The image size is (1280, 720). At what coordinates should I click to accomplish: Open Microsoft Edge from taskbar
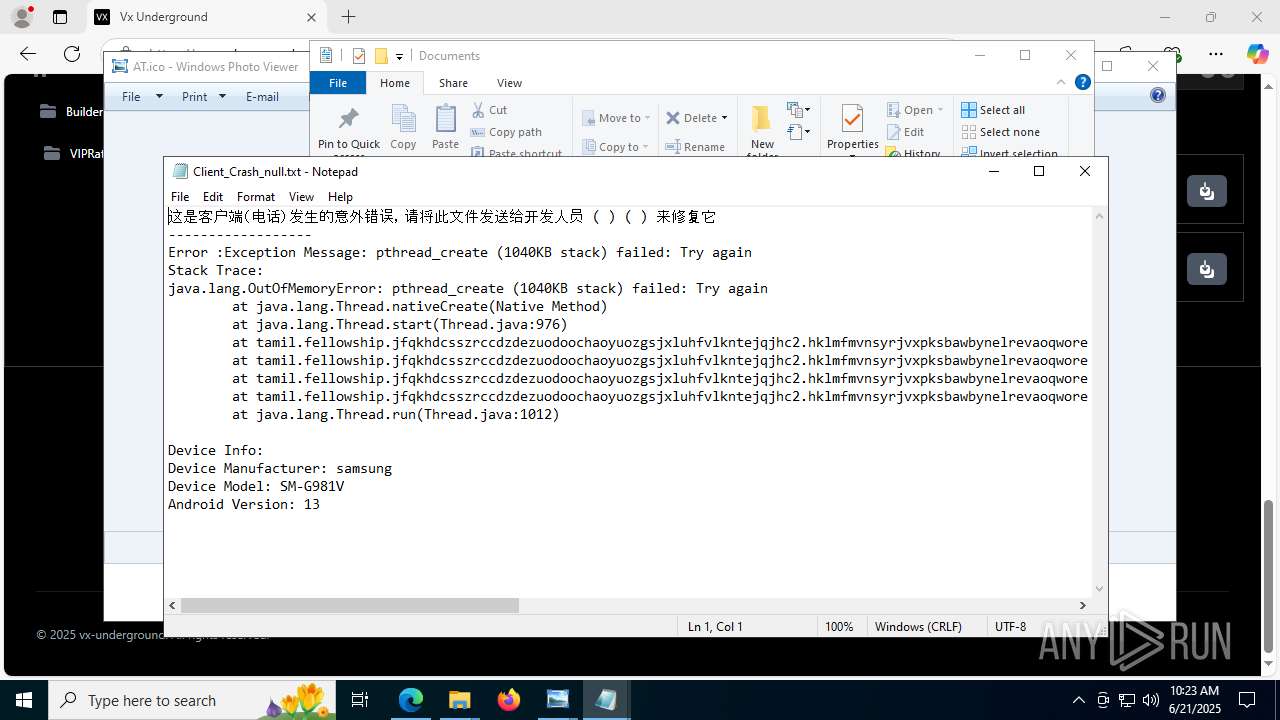click(x=411, y=700)
